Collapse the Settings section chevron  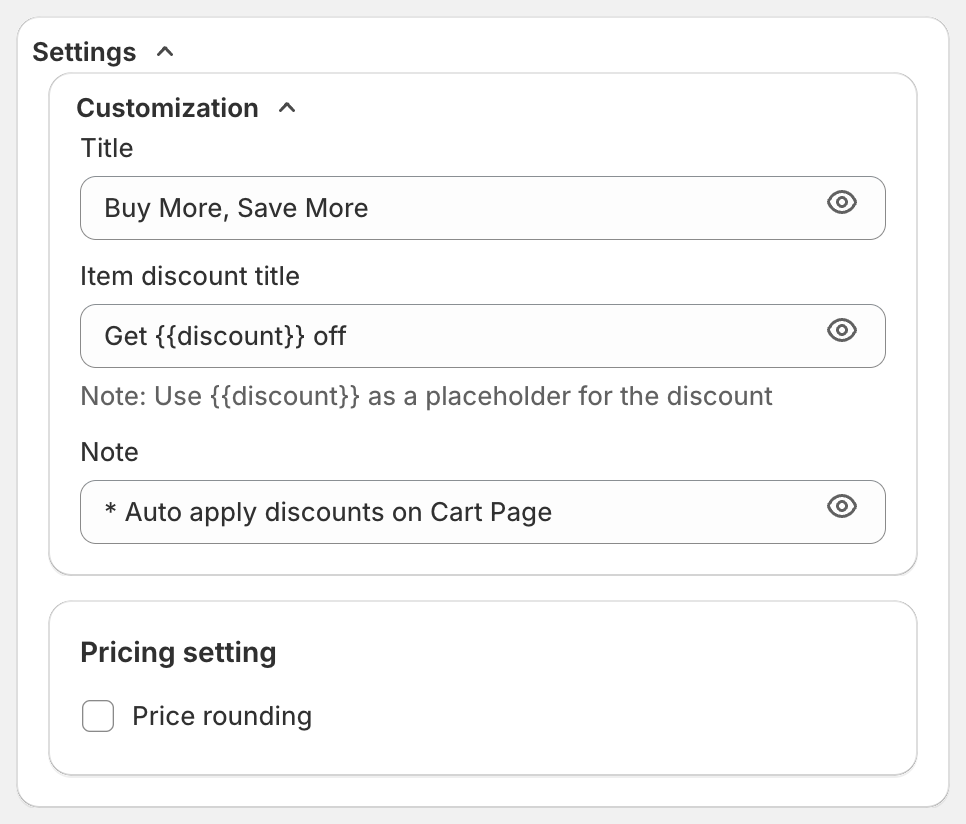[165, 52]
